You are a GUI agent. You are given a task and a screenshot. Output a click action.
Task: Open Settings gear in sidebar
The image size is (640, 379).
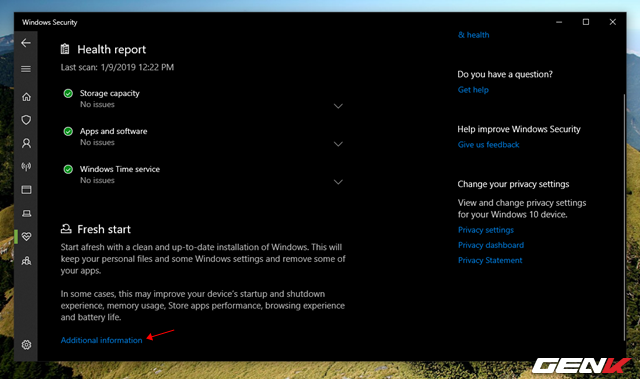pyautogui.click(x=26, y=345)
